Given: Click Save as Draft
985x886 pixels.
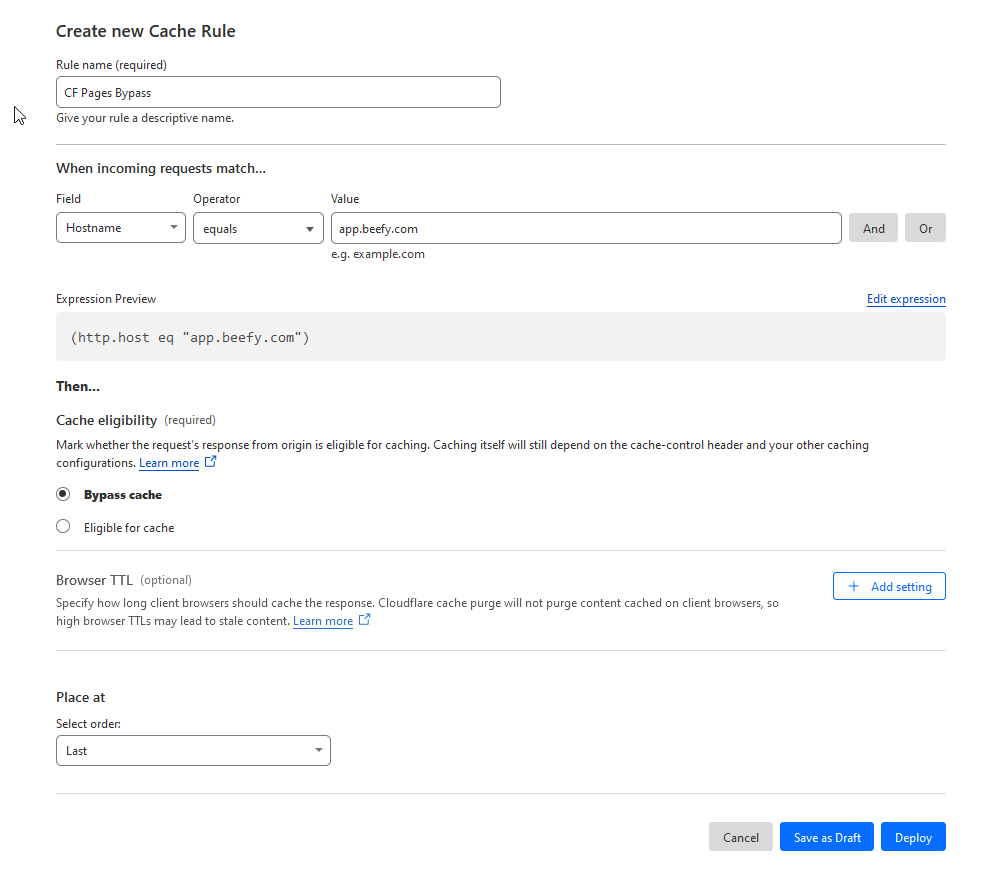Looking at the screenshot, I should click(x=826, y=836).
